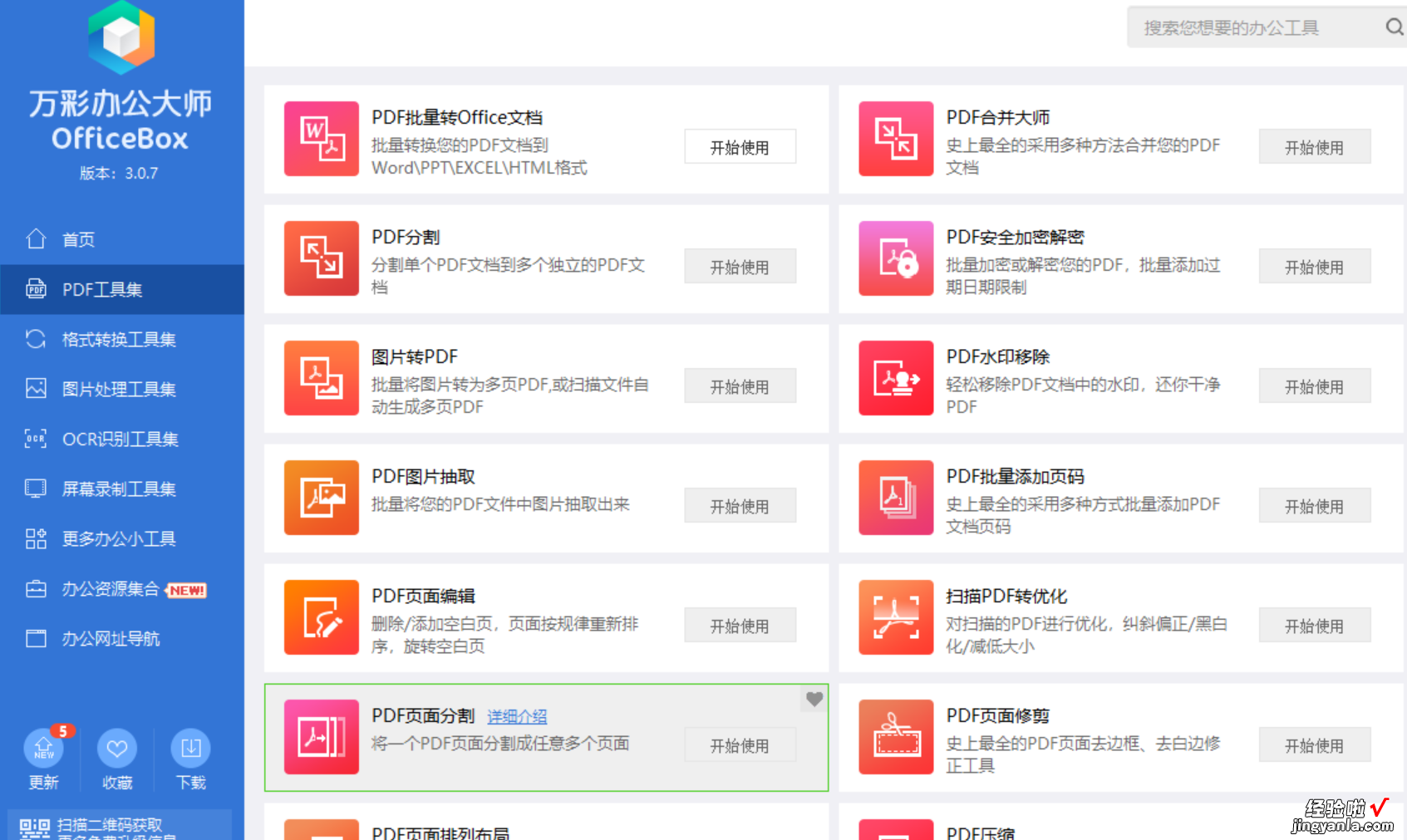Image resolution: width=1407 pixels, height=840 pixels.
Task: Click the QR code icon at the sidebar bottom
Action: click(x=35, y=828)
